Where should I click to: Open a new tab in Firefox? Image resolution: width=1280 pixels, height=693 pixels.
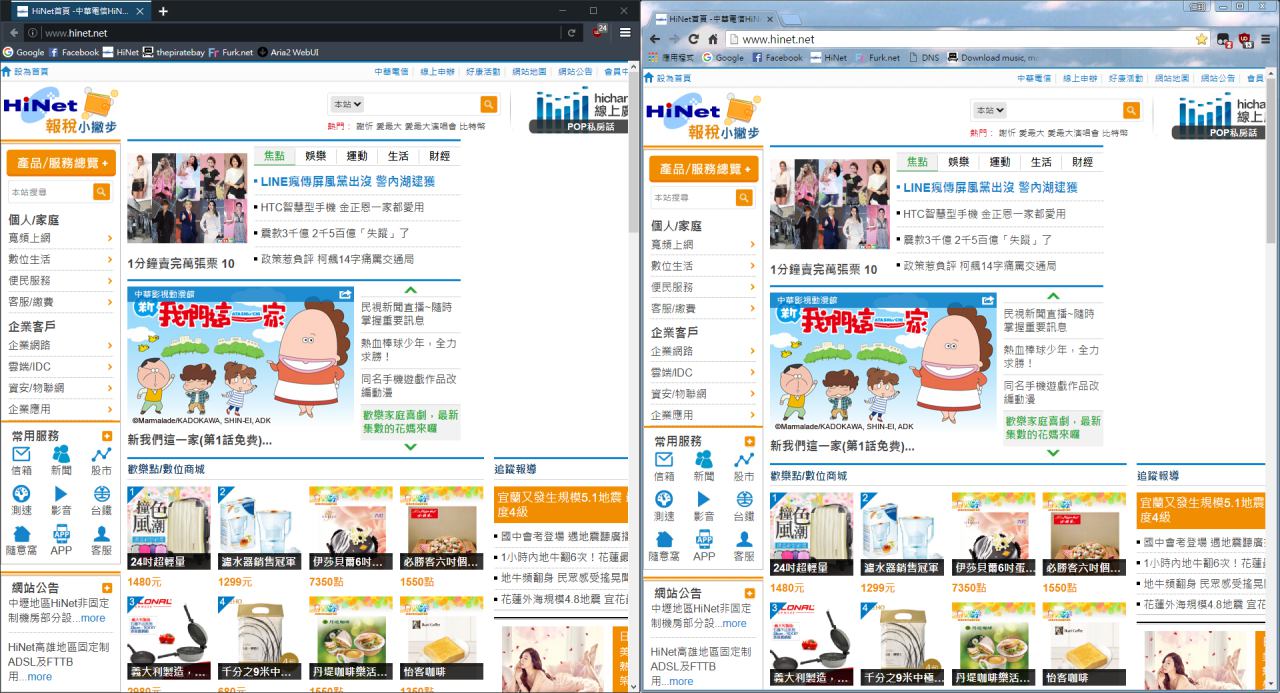[x=163, y=11]
